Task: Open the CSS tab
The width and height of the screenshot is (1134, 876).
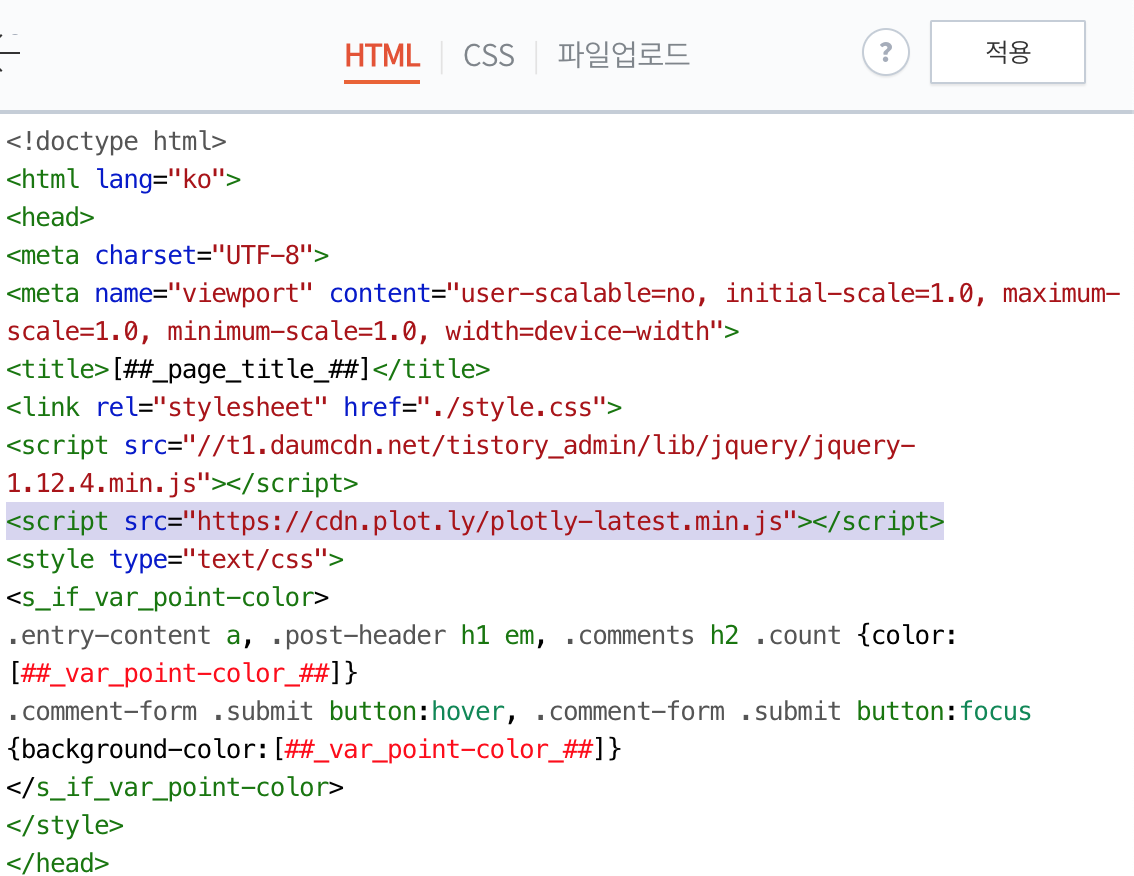Action: tap(489, 56)
